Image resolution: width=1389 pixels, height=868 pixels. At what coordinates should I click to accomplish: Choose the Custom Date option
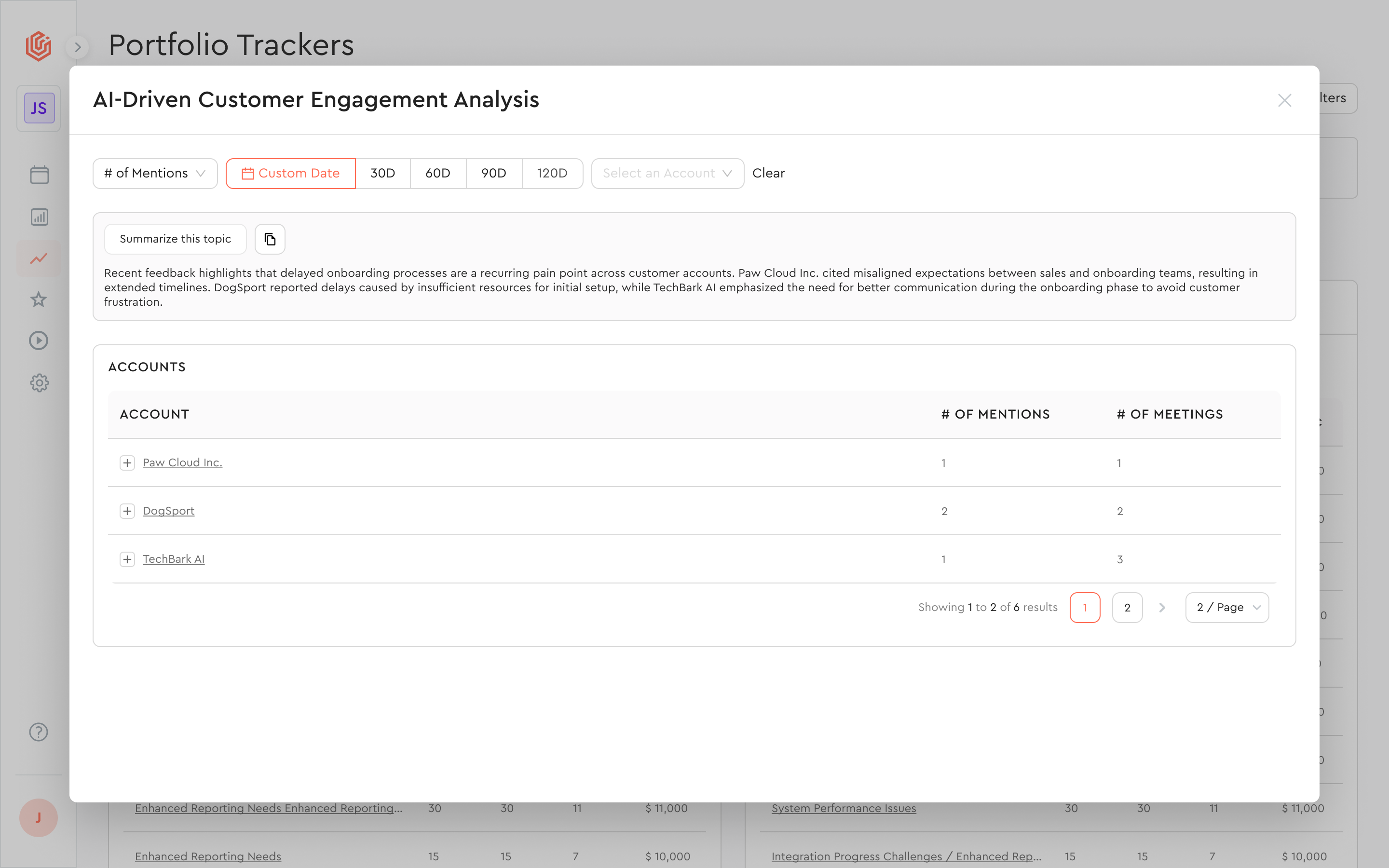290,174
